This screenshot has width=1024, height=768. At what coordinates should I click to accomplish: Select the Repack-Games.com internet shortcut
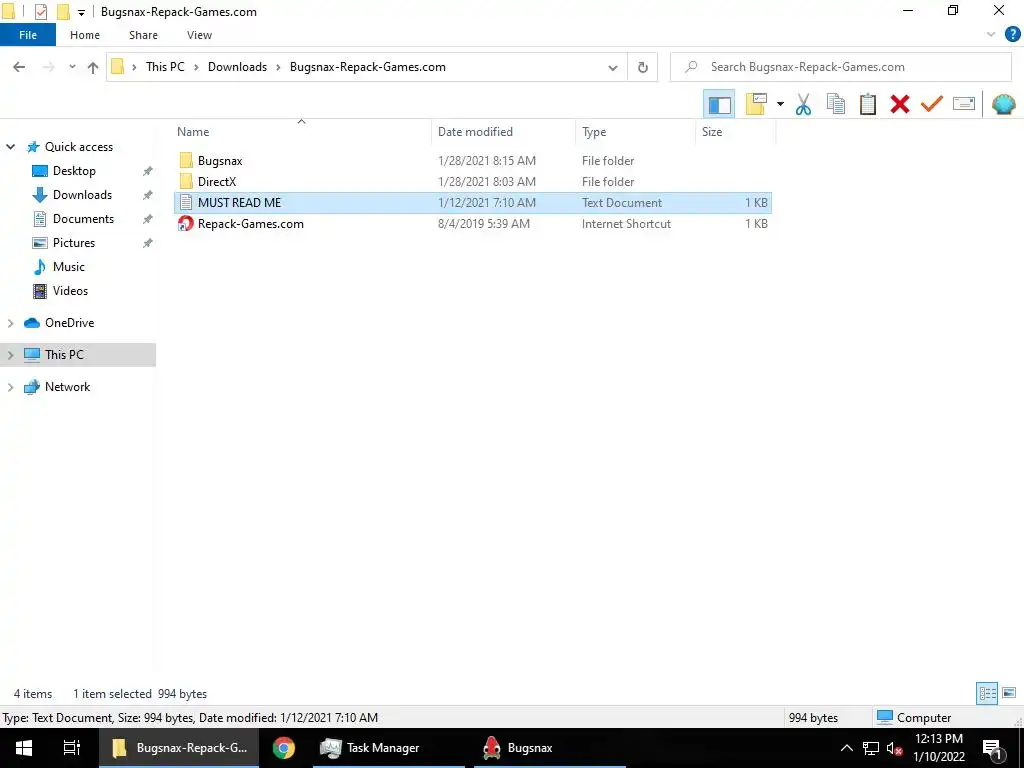[251, 223]
